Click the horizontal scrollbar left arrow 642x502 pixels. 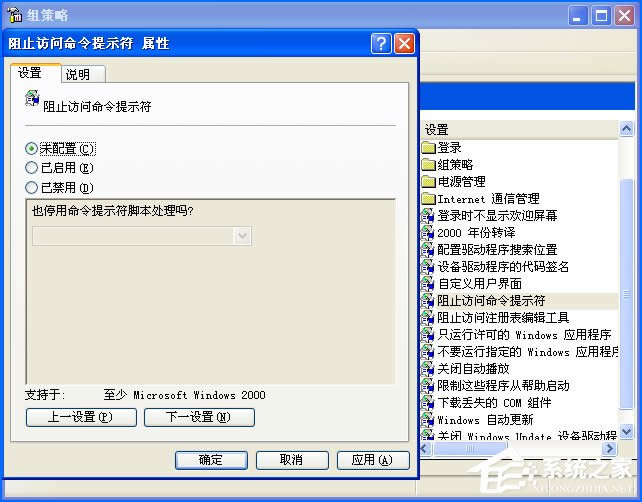[425, 449]
